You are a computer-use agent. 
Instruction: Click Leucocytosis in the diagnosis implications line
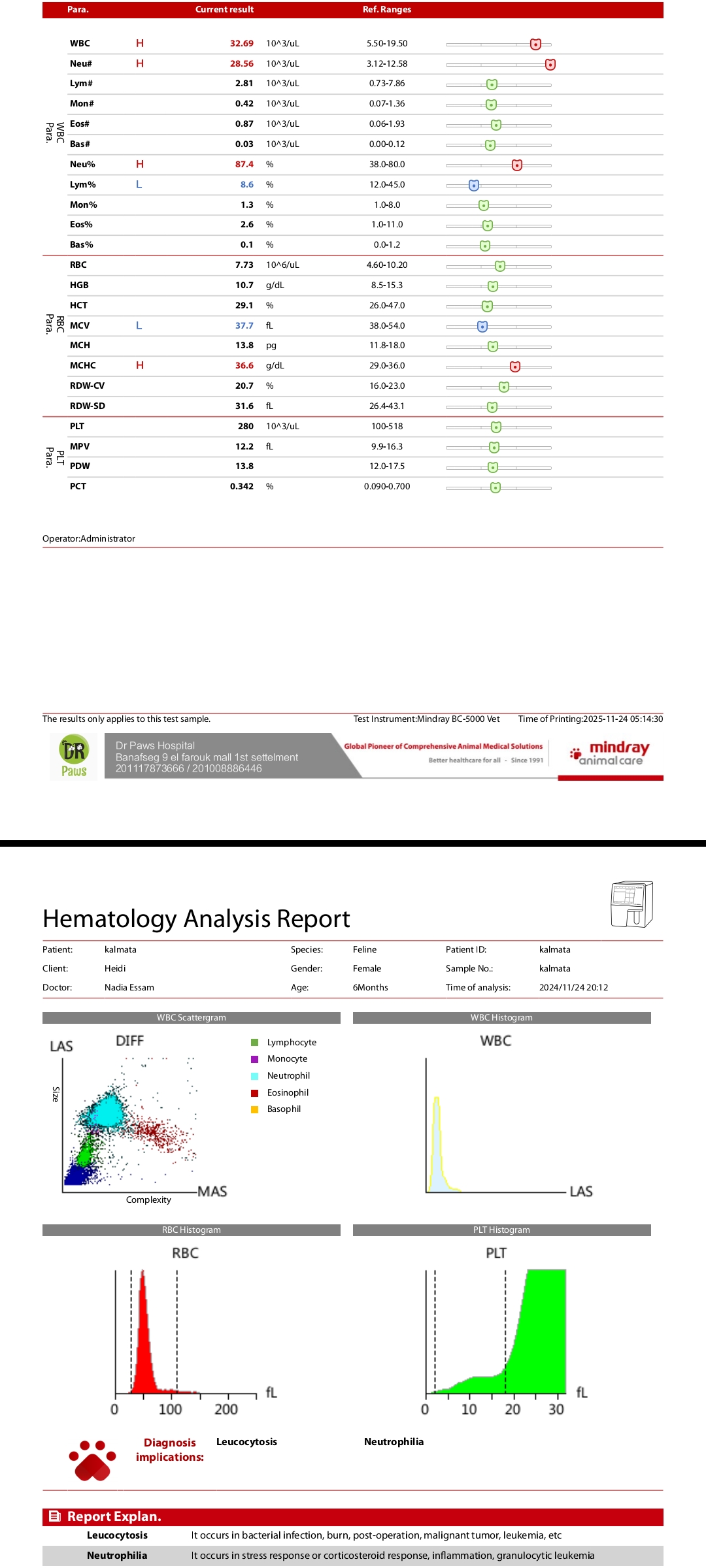(x=246, y=1442)
